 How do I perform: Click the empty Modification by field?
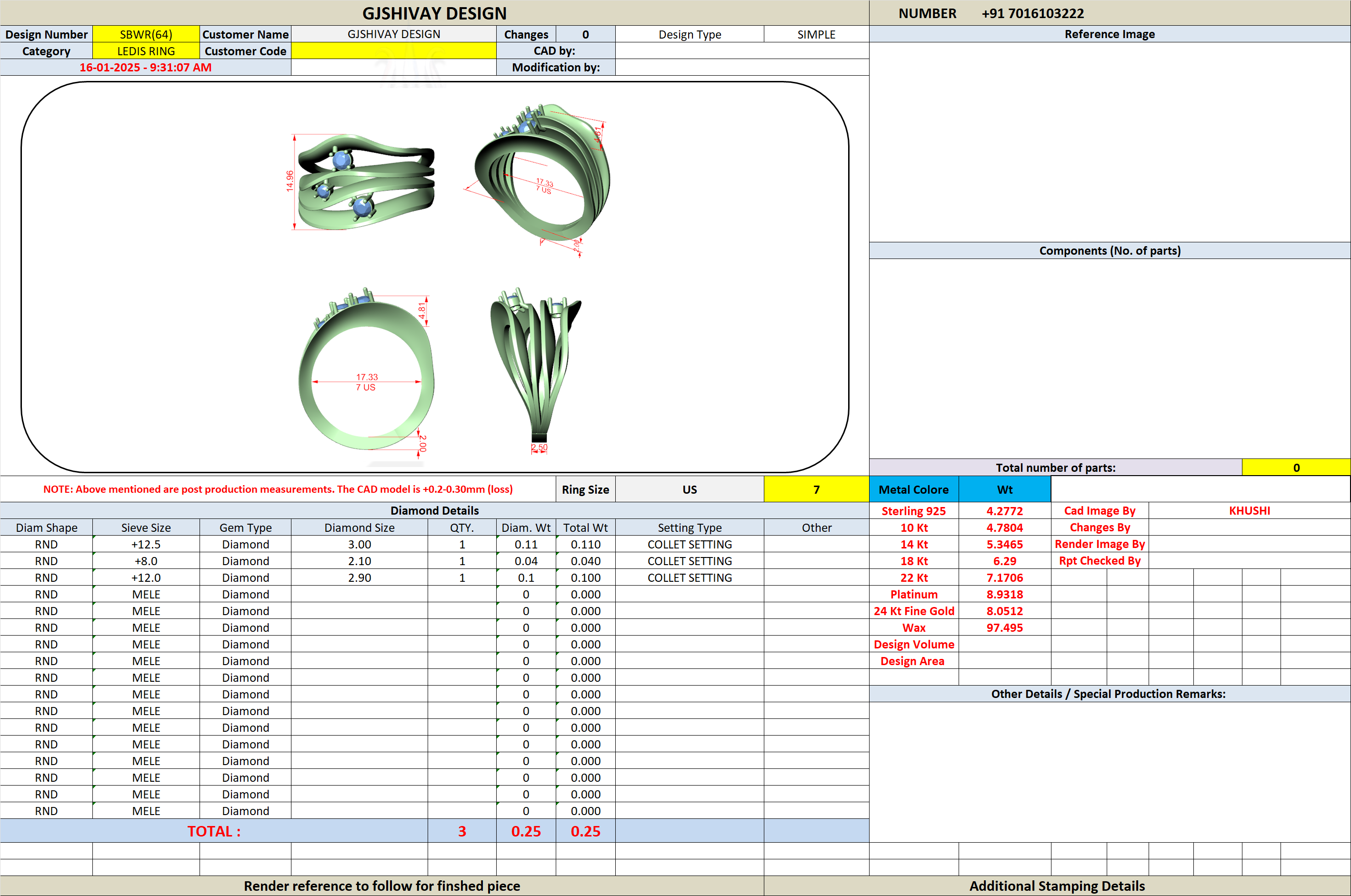tap(742, 68)
